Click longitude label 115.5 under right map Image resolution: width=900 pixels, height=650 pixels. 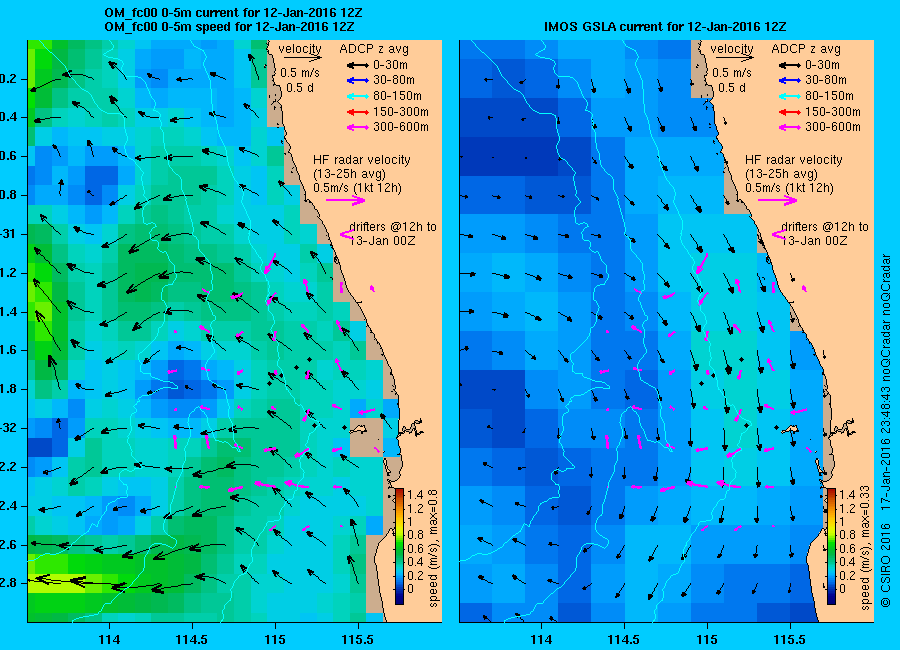(790, 640)
